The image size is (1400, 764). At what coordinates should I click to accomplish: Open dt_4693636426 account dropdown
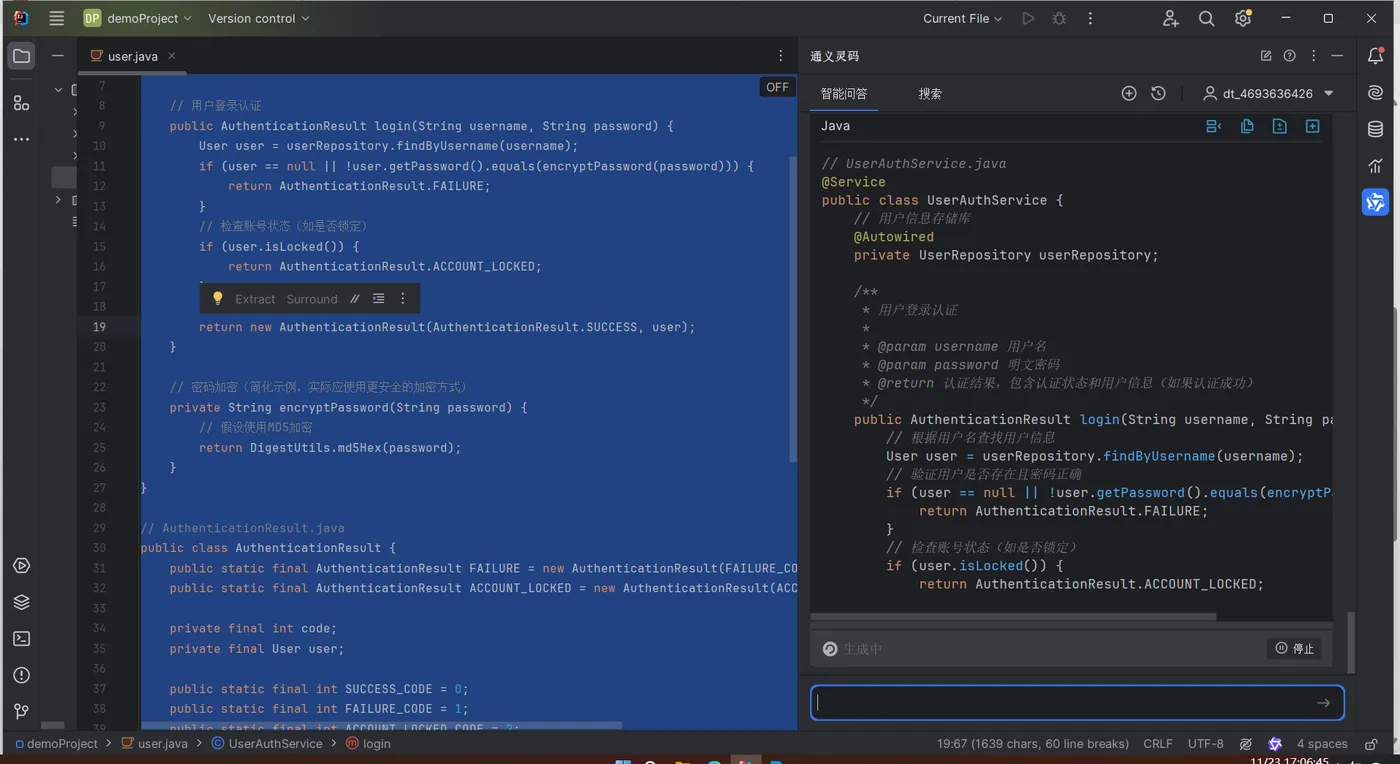point(1268,93)
